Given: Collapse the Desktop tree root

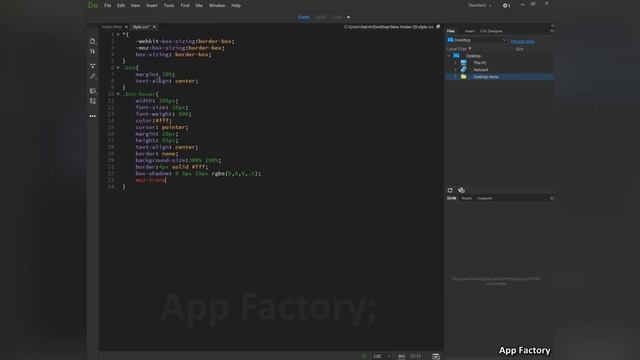Looking at the screenshot, I should pos(449,56).
